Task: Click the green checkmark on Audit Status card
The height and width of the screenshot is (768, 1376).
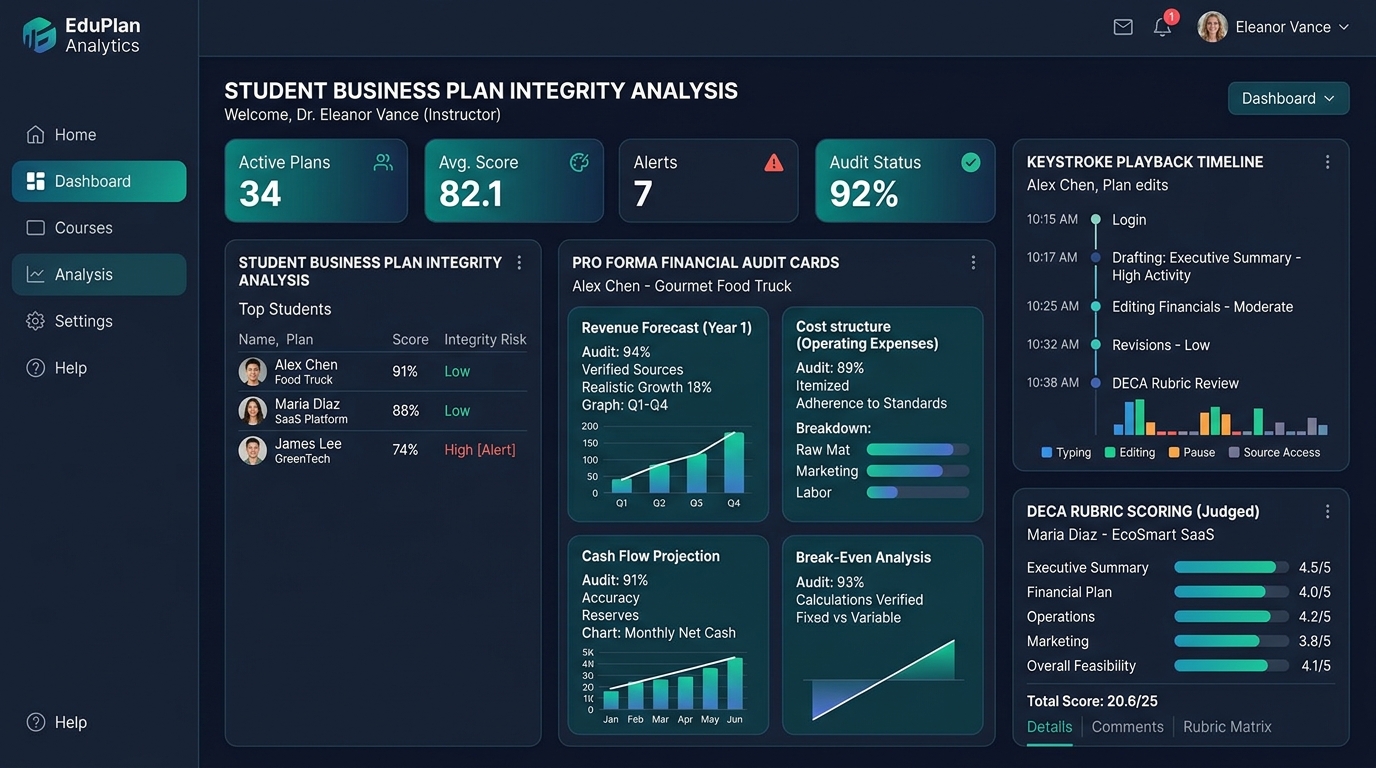Action: coord(970,162)
